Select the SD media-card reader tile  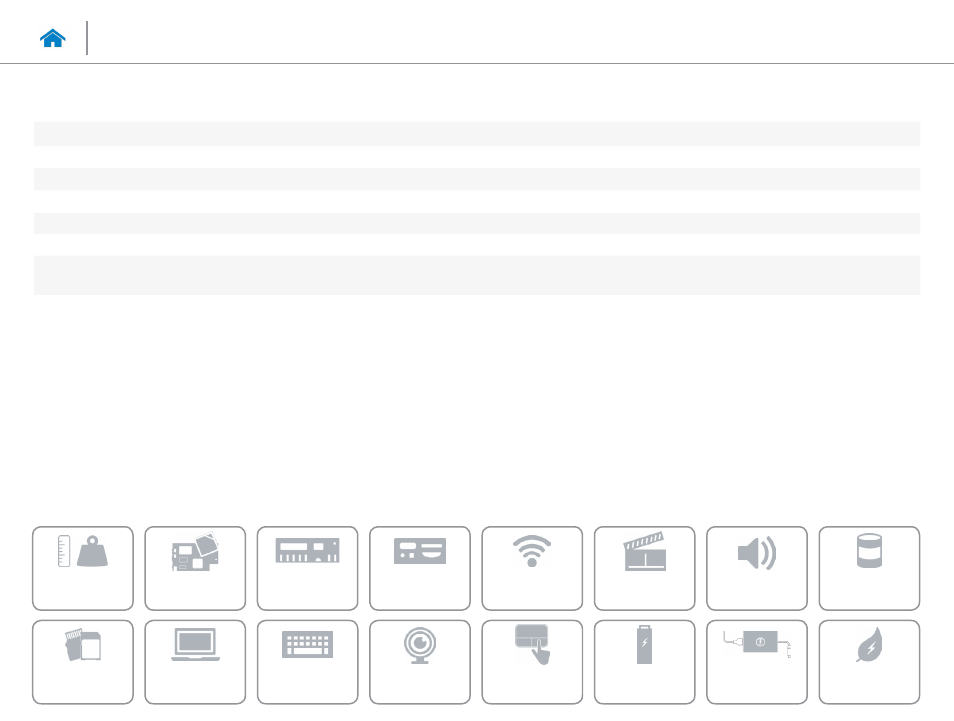83,662
